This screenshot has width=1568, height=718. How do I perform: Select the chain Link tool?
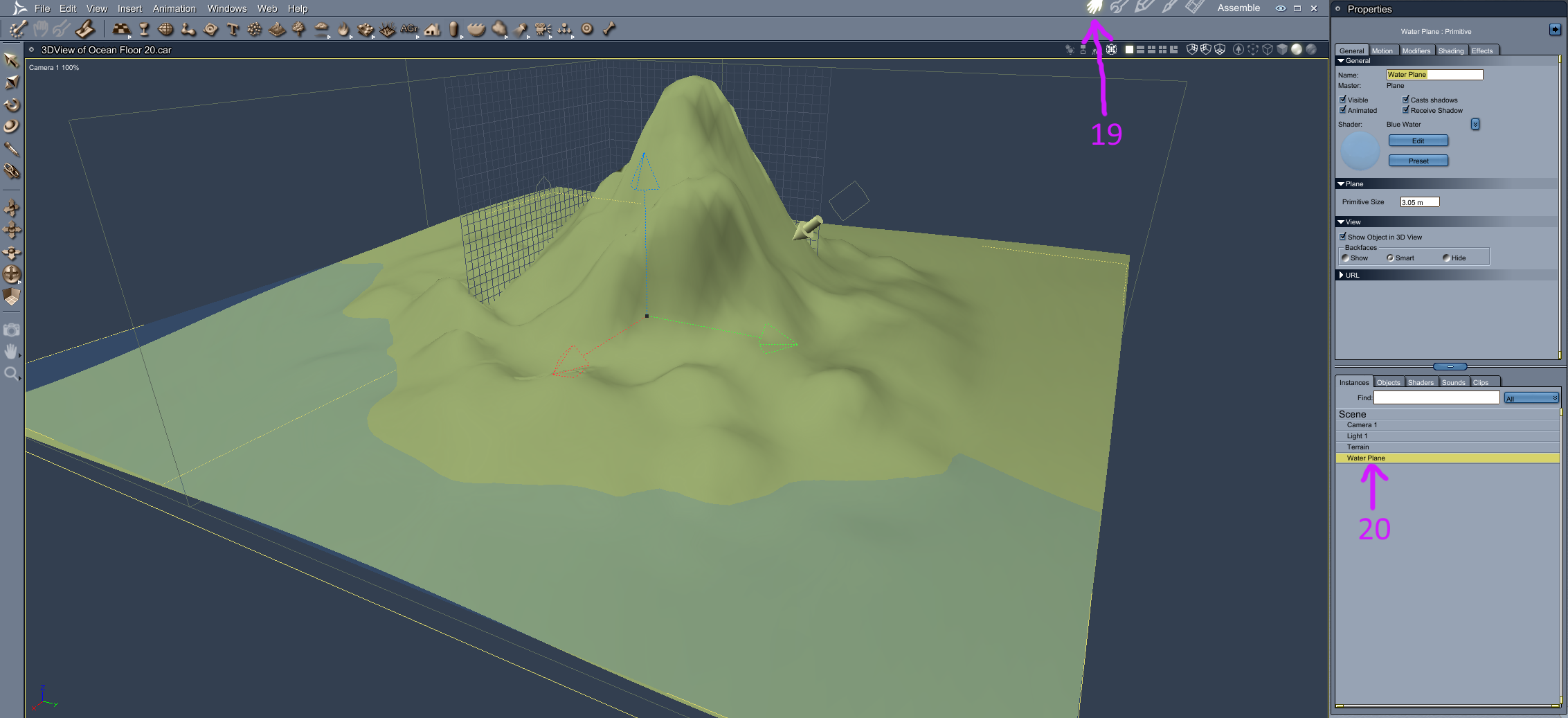pos(12,171)
